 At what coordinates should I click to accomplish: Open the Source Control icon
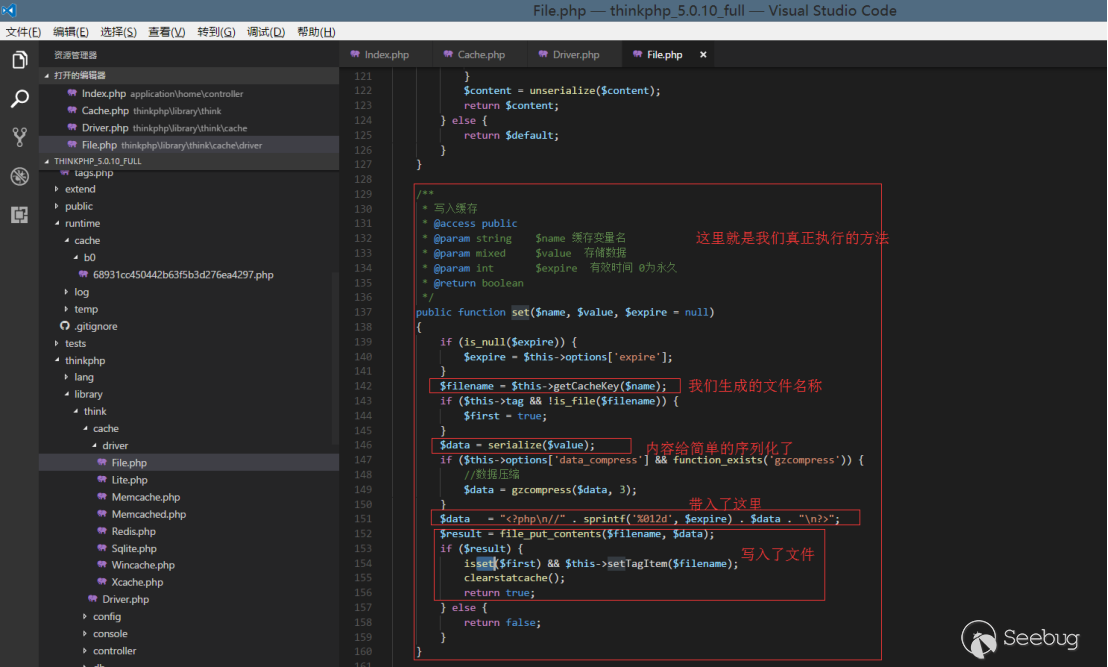pos(19,137)
